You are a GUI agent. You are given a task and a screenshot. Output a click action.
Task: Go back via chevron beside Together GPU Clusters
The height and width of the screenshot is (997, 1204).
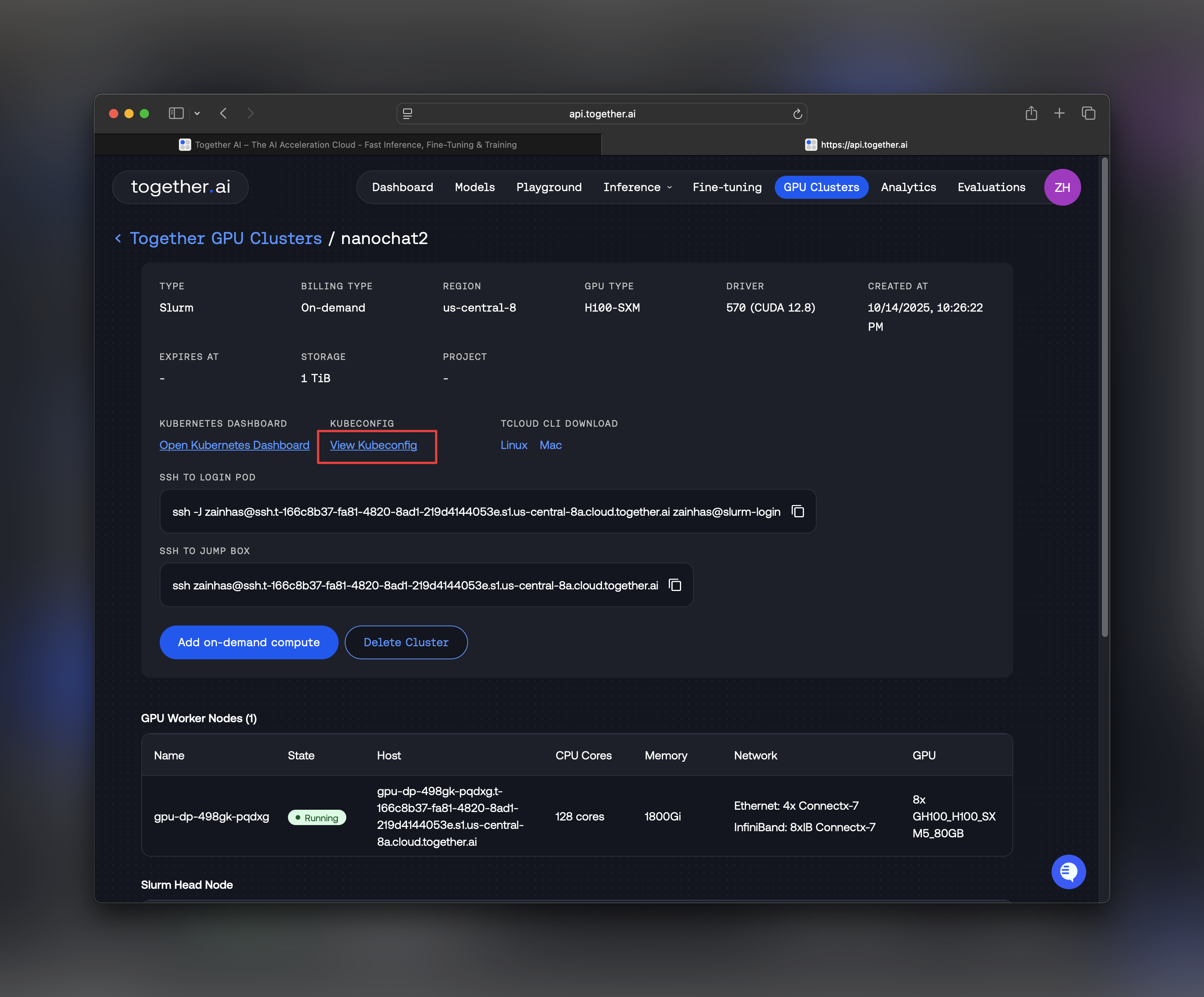[x=118, y=238]
